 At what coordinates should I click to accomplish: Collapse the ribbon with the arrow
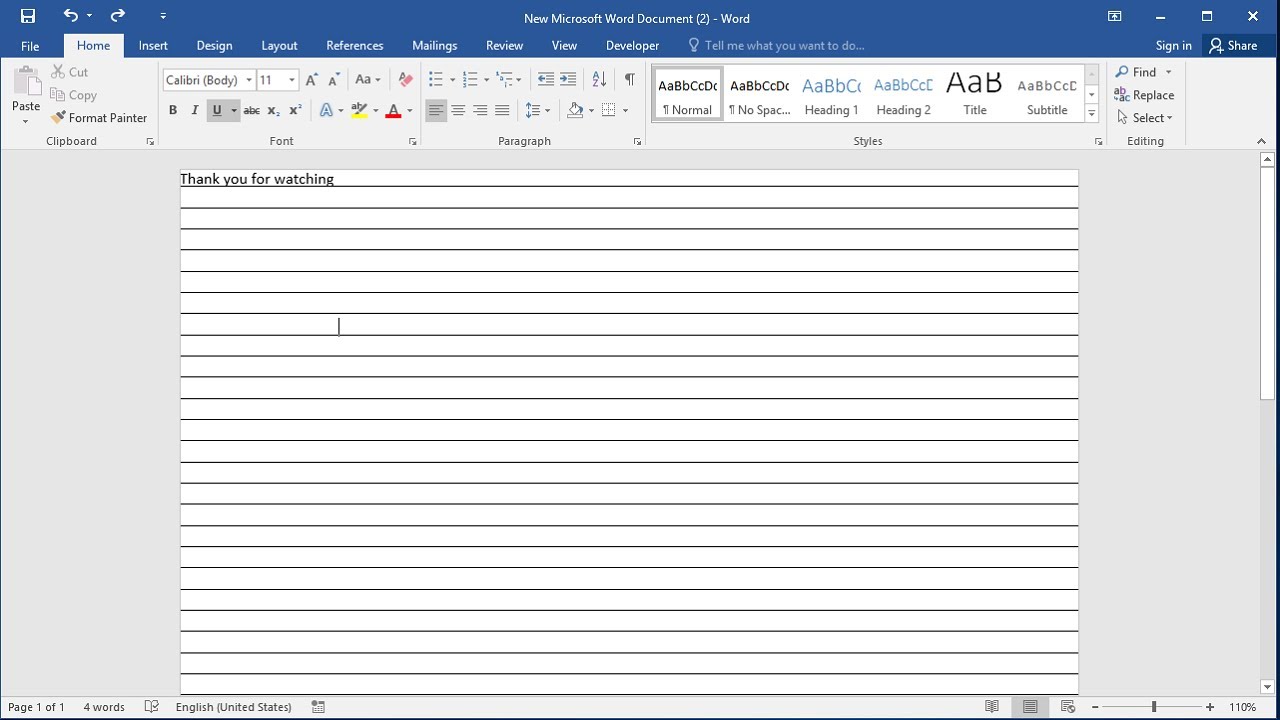[x=1261, y=141]
